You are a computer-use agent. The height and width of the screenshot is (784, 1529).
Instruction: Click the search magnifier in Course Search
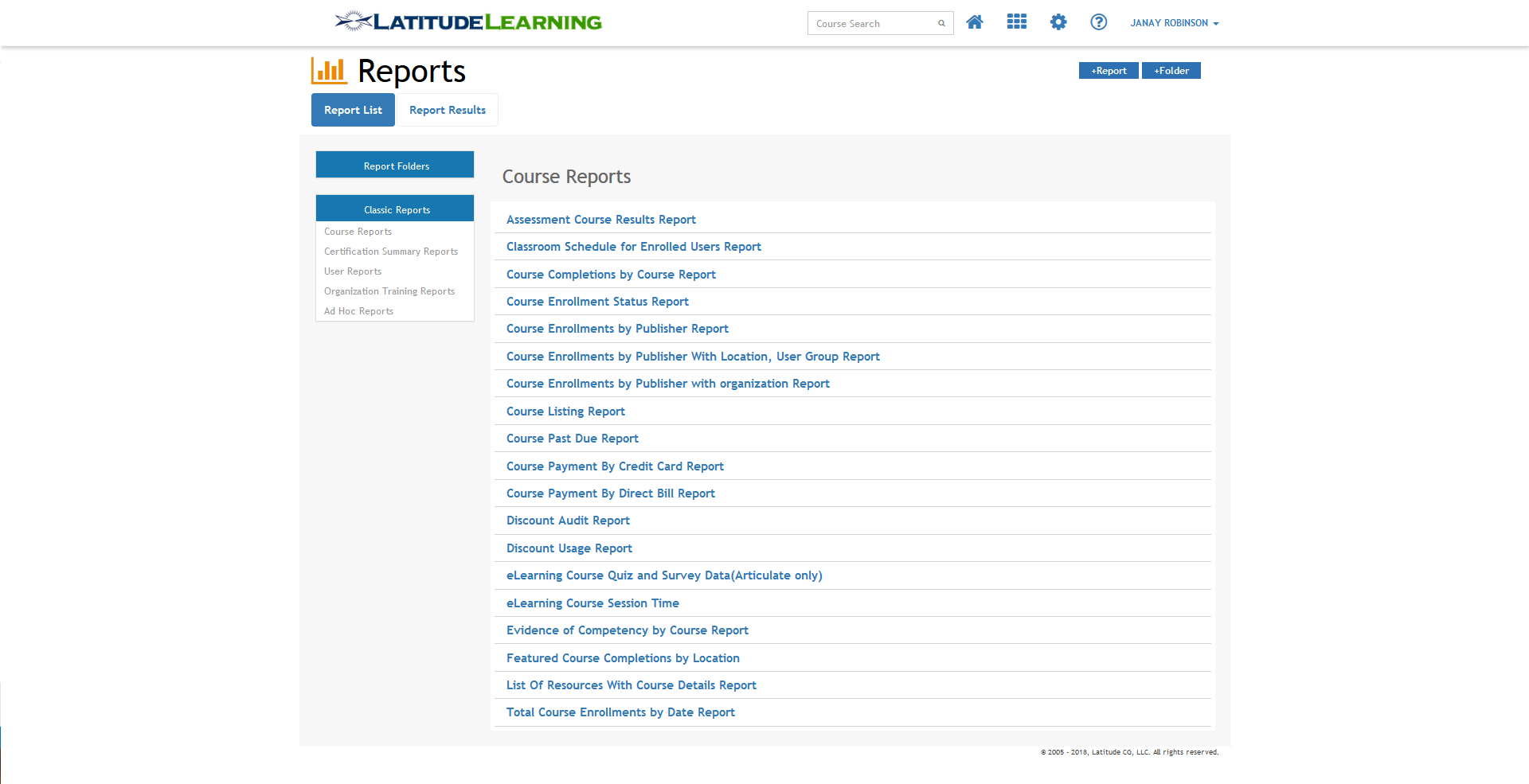[x=940, y=23]
